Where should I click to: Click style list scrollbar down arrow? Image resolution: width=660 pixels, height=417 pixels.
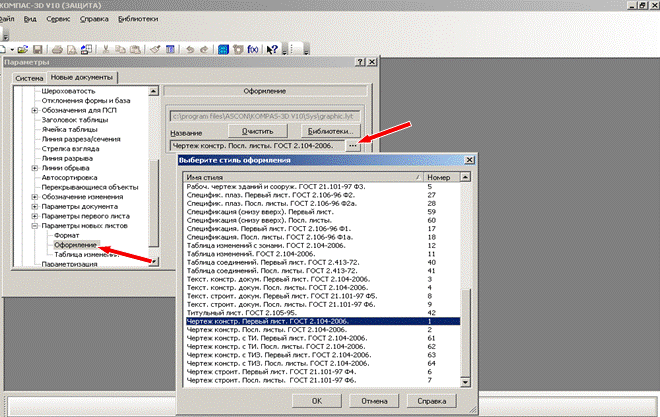[x=465, y=382]
